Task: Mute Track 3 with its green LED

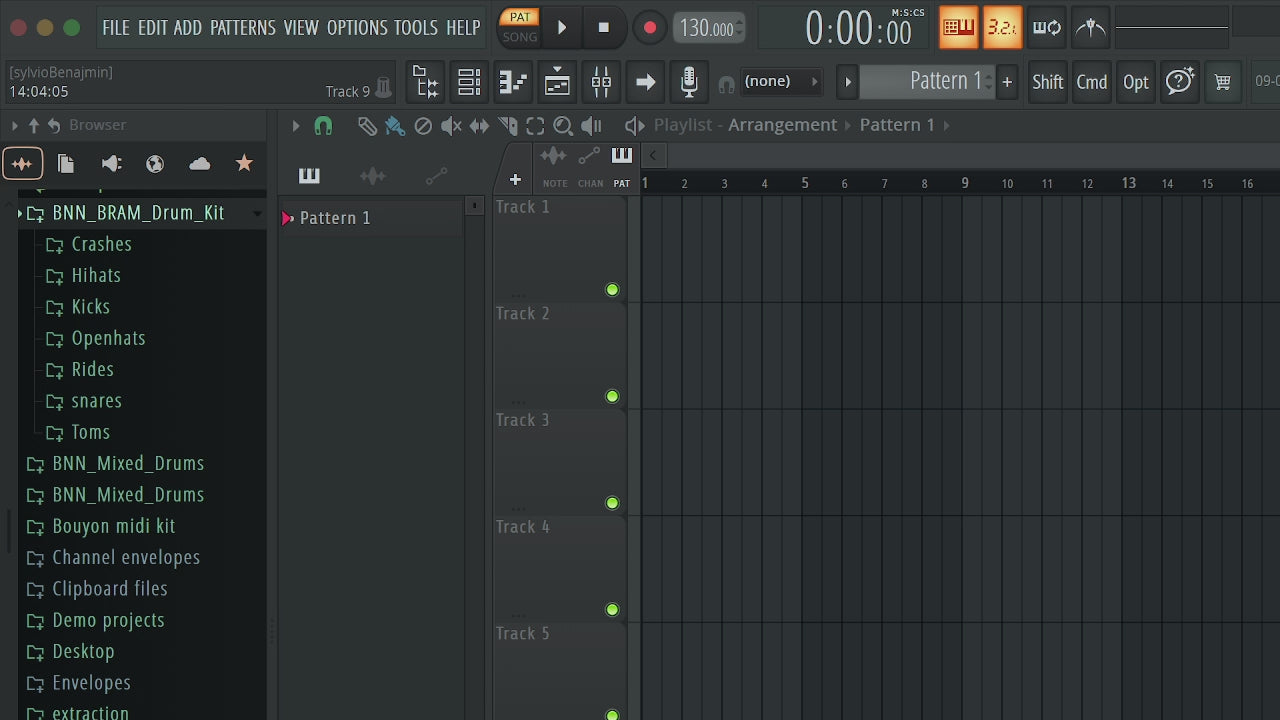Action: coord(612,503)
